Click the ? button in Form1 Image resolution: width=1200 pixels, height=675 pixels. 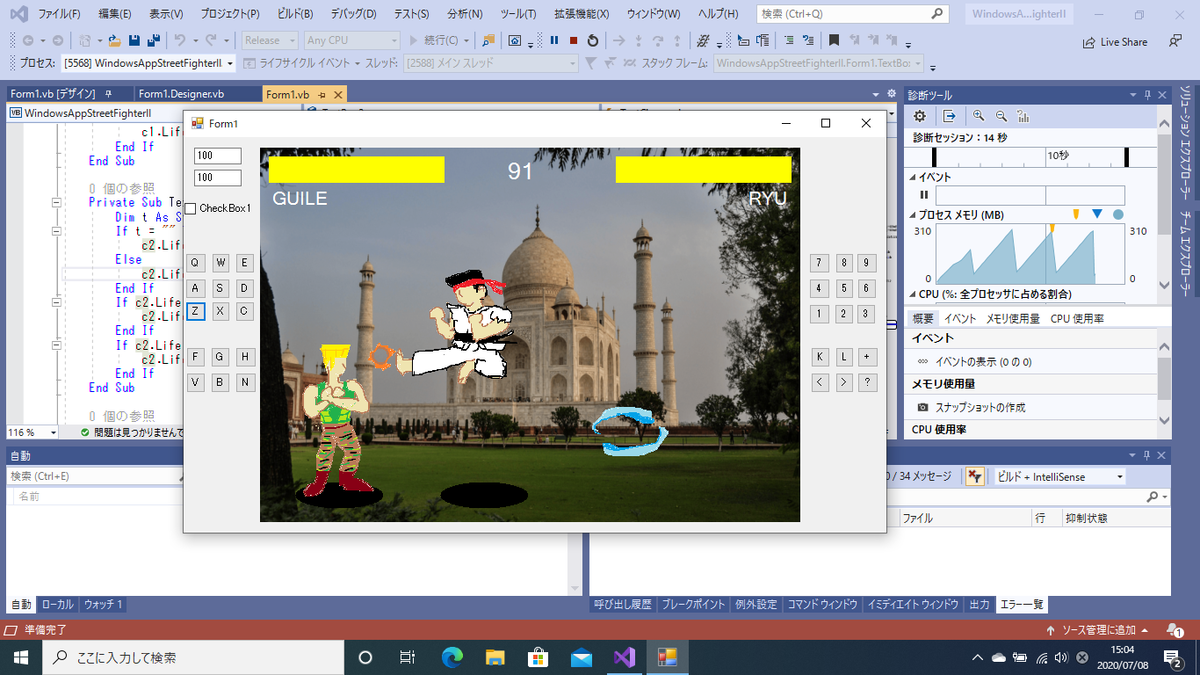click(867, 382)
